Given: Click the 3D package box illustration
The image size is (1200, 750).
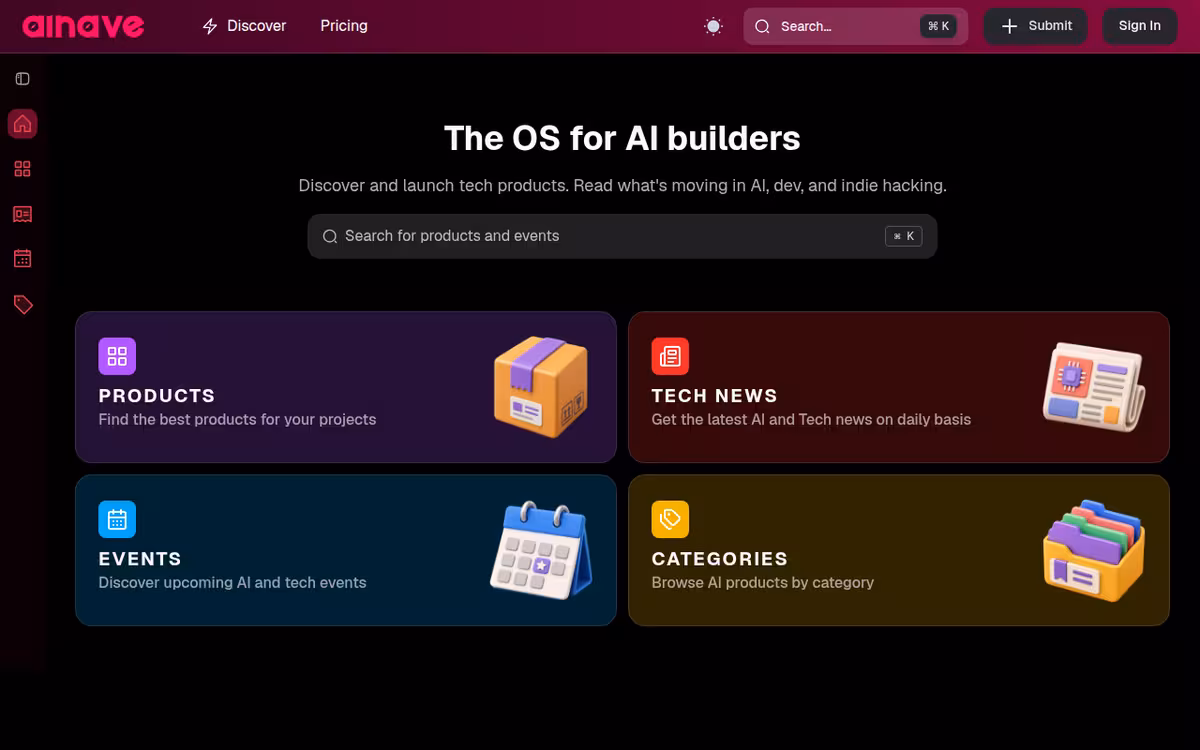Looking at the screenshot, I should (541, 386).
